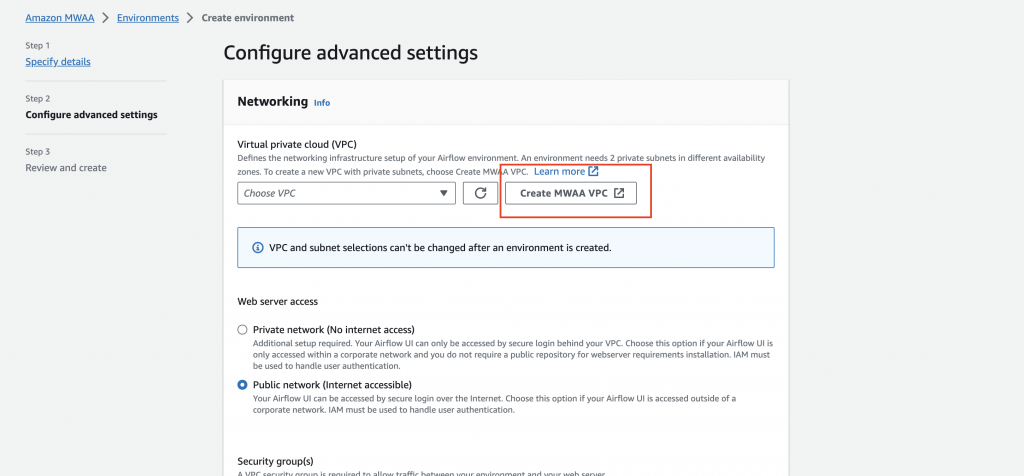This screenshot has width=1024, height=476.
Task: Open the Choose VPC dropdown
Action: (346, 193)
